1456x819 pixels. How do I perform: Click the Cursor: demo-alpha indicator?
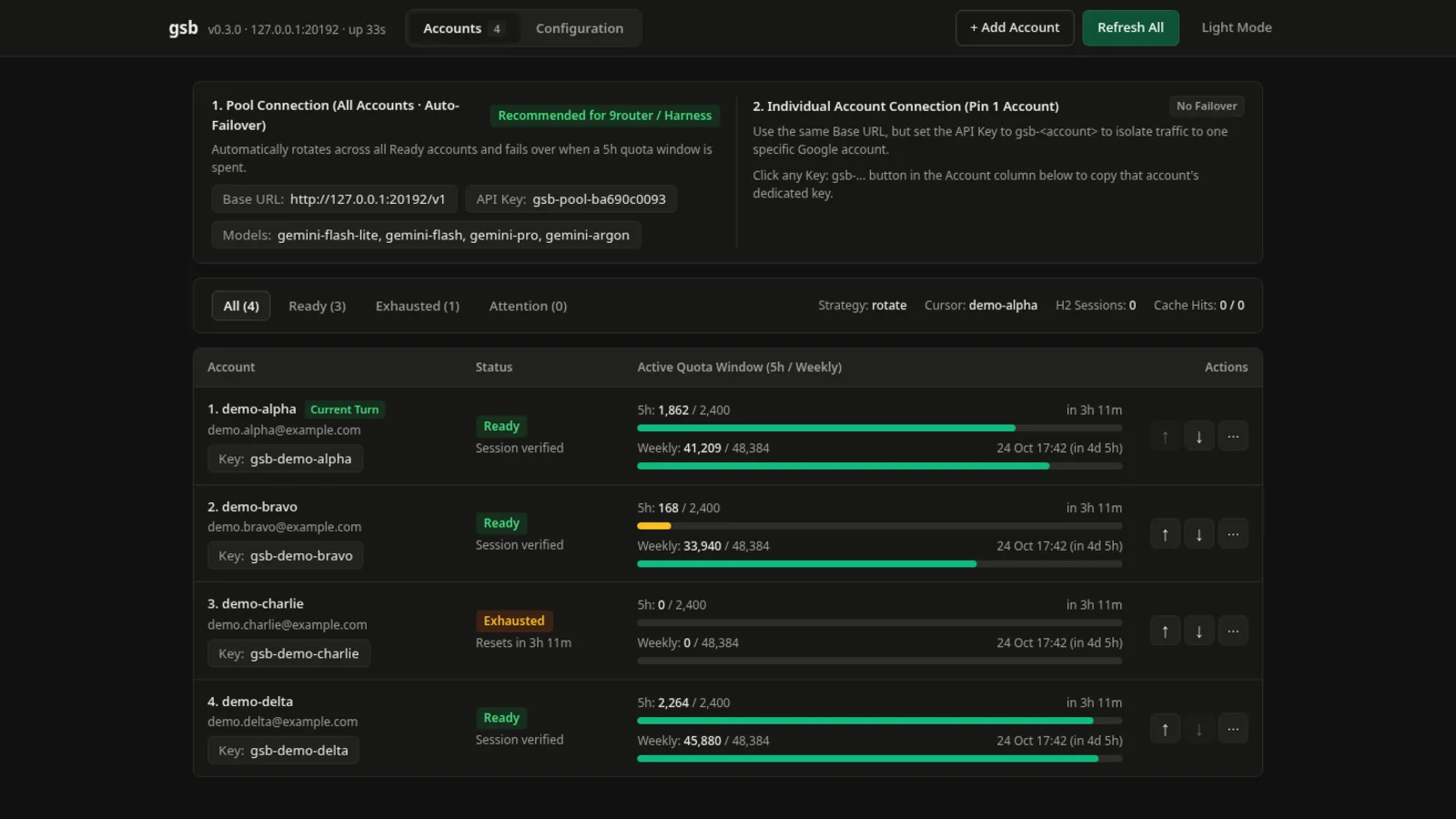981,306
